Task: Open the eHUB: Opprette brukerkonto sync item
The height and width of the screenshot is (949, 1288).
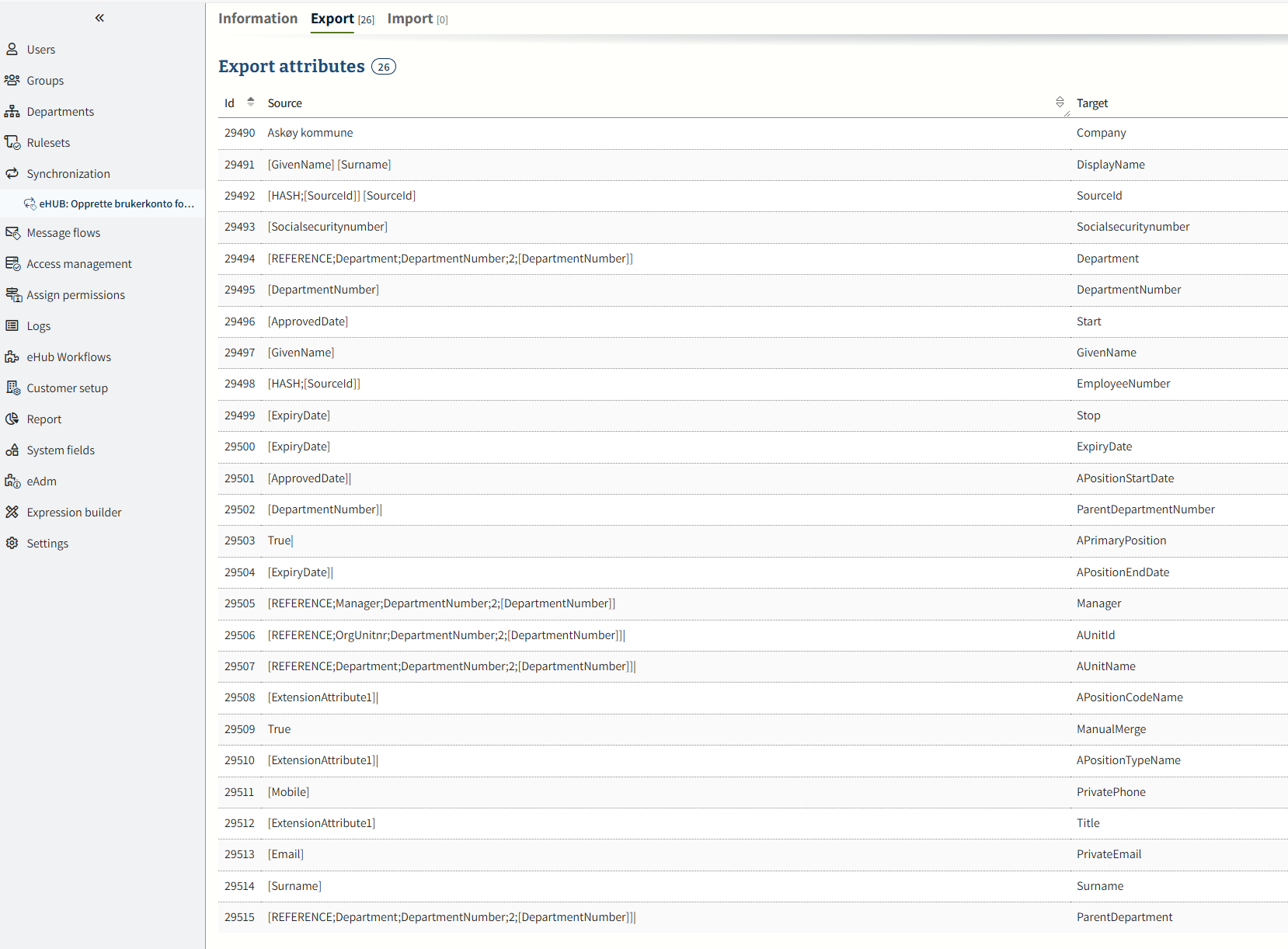Action: click(x=117, y=203)
